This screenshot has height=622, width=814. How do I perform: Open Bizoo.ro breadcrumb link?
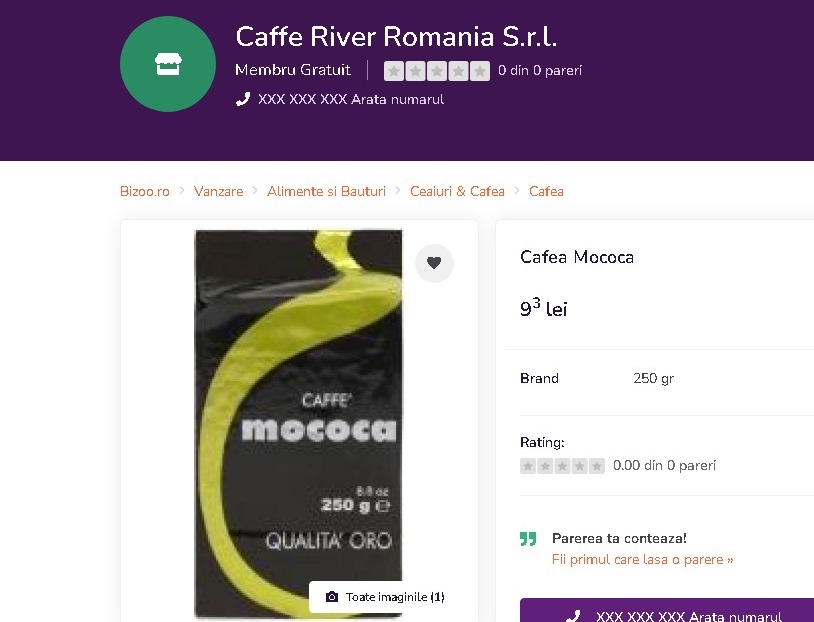coord(145,191)
